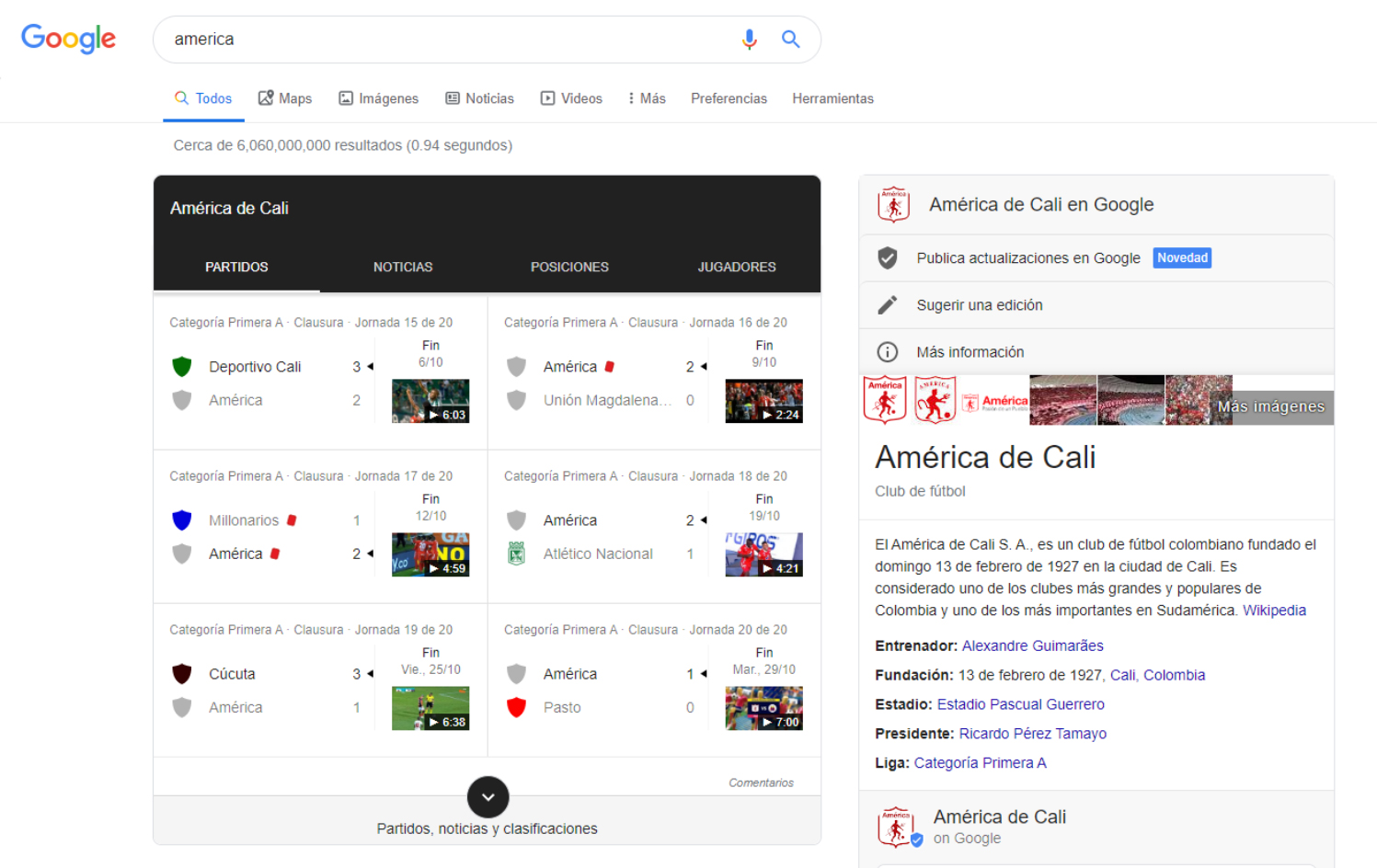
Task: Play the América vs Unión Magdalena 2:24 video
Action: tap(763, 401)
